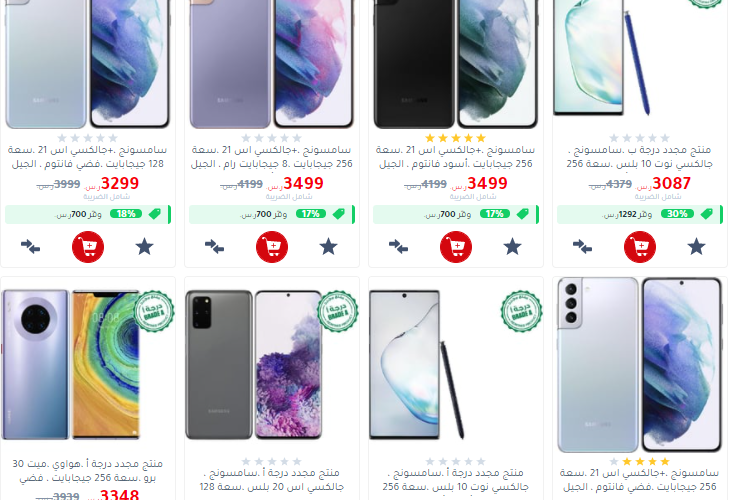The height and width of the screenshot is (500, 730).
Task: Compare the black Galaxy S21+ 256GB
Action: point(398,247)
